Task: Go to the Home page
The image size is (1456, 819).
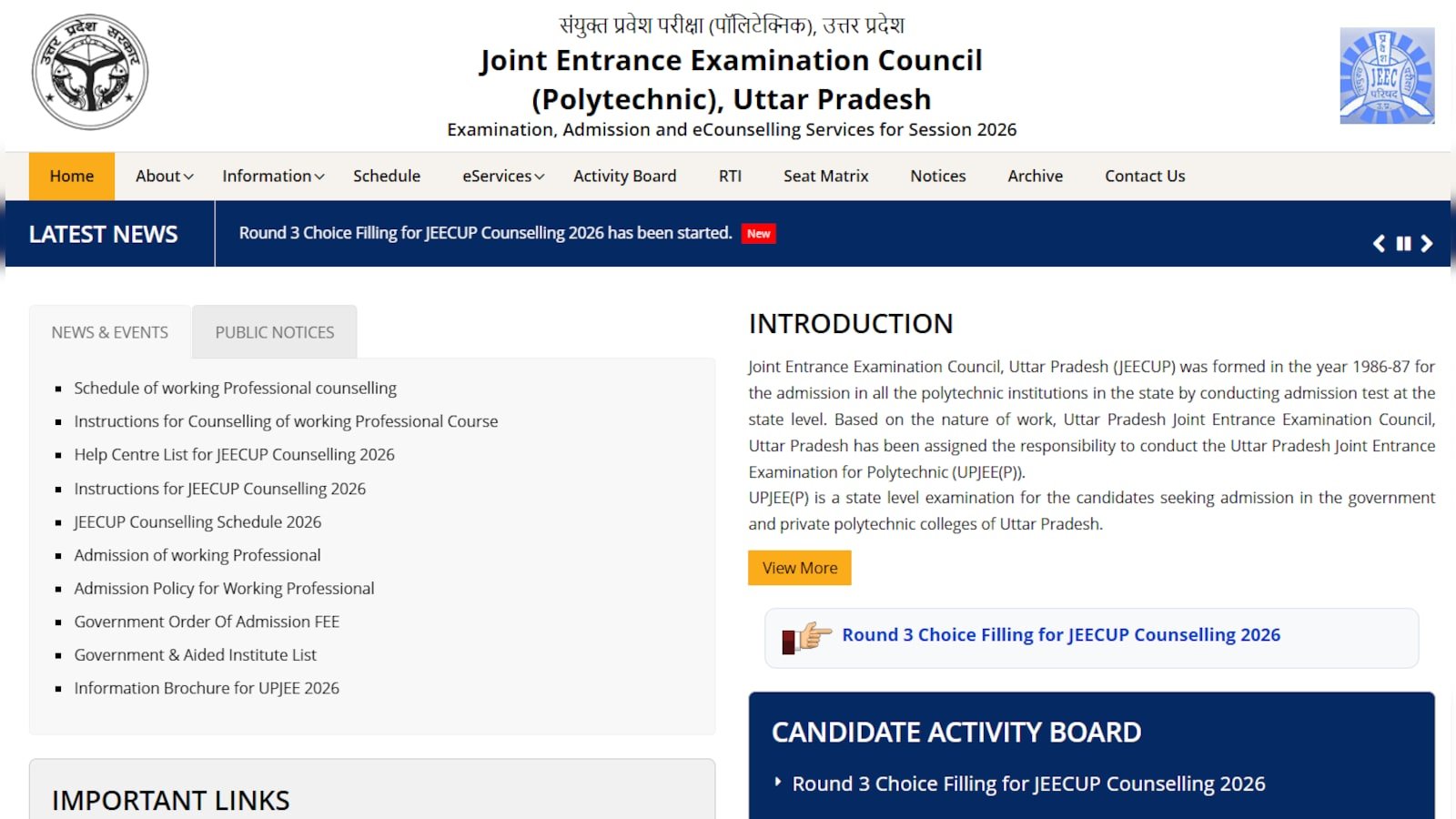Action: pyautogui.click(x=72, y=177)
